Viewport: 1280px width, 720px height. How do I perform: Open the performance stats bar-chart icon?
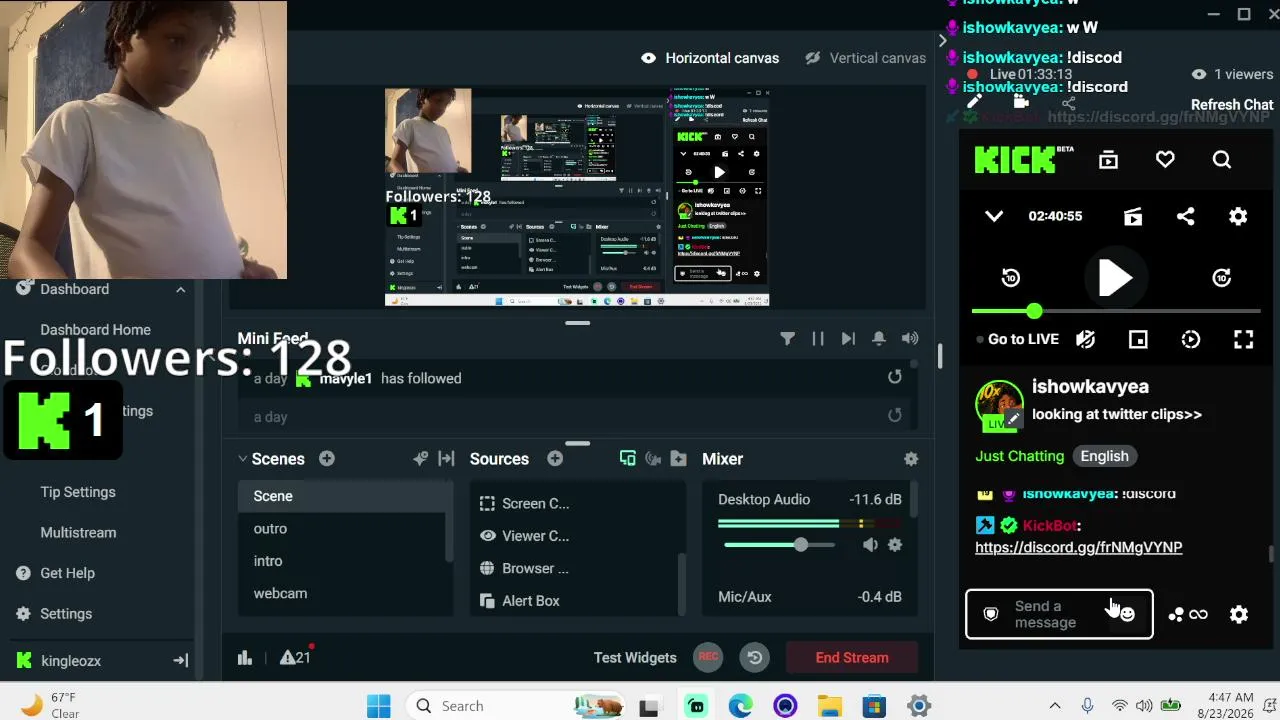coord(245,657)
